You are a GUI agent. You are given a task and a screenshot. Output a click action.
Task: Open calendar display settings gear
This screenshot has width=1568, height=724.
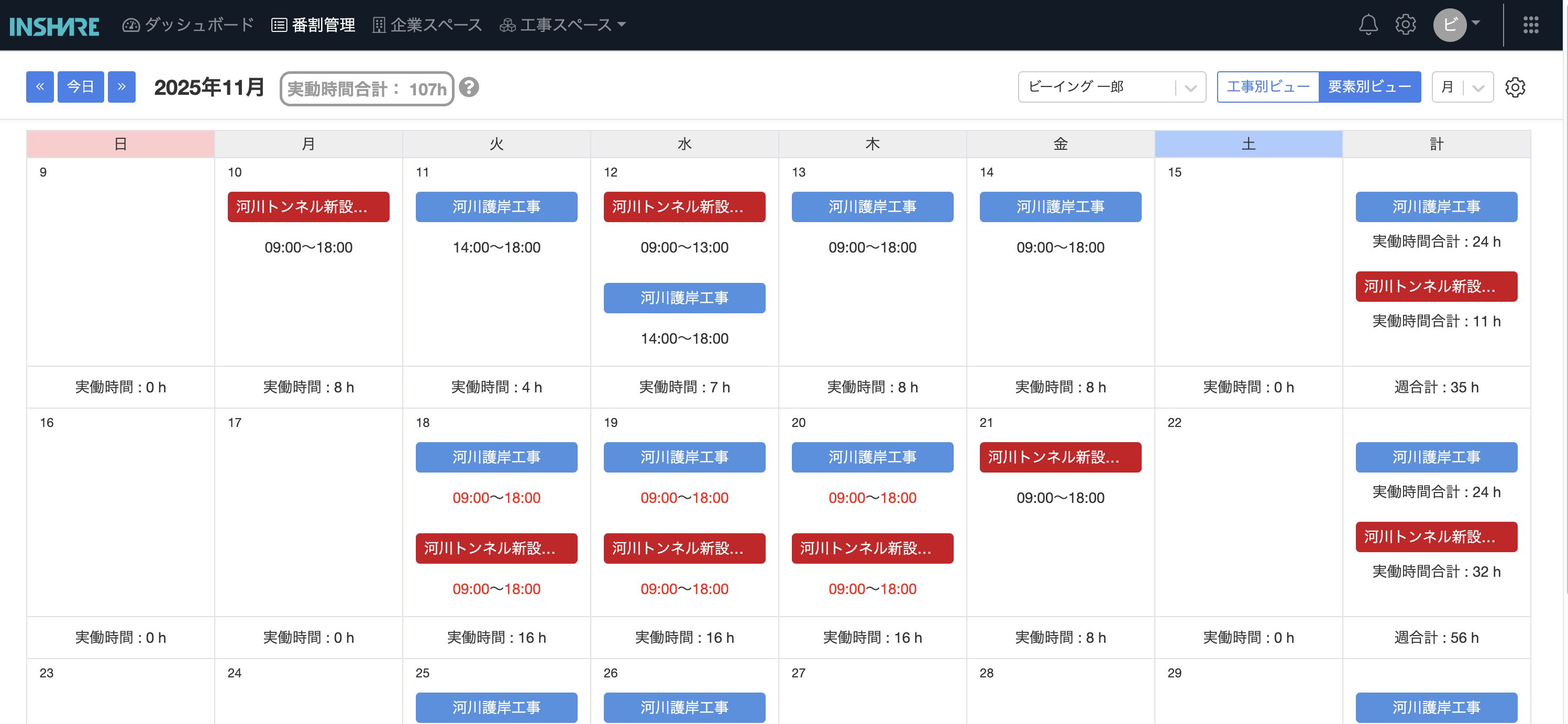(1515, 87)
